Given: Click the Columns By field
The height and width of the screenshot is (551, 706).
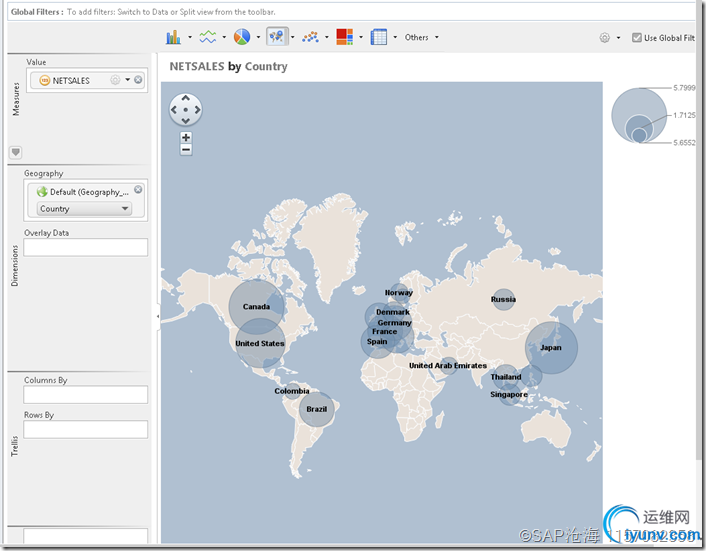Looking at the screenshot, I should coord(86,395).
